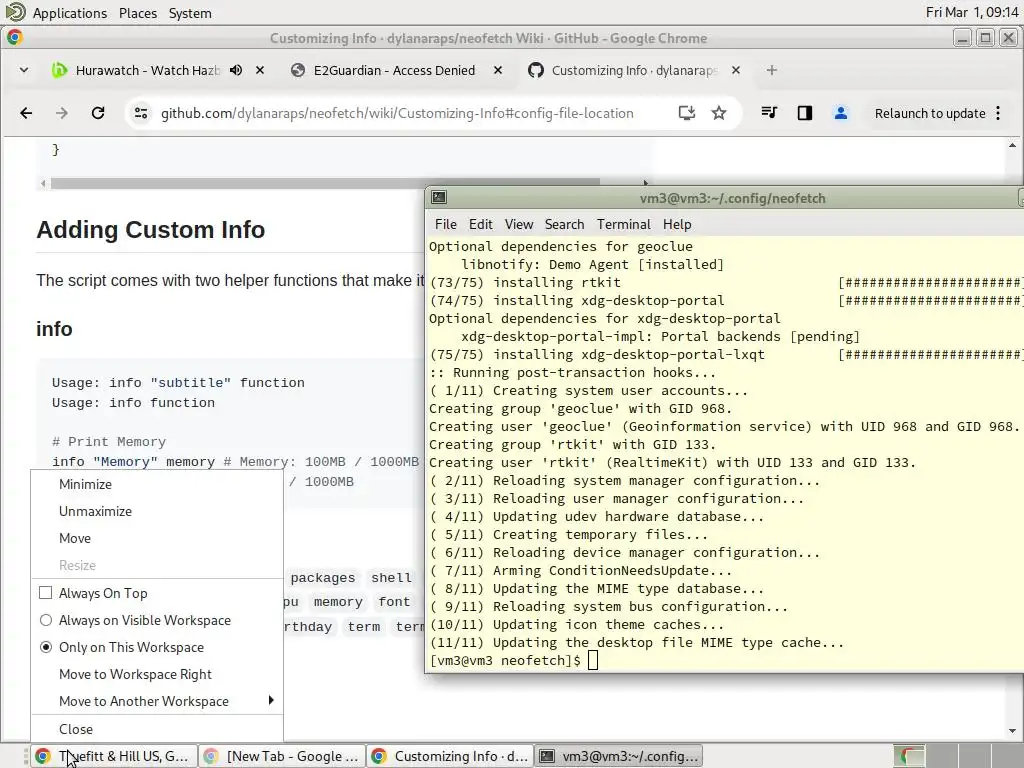Image resolution: width=1024 pixels, height=768 pixels.
Task: Open the terminal View menu
Action: (519, 224)
